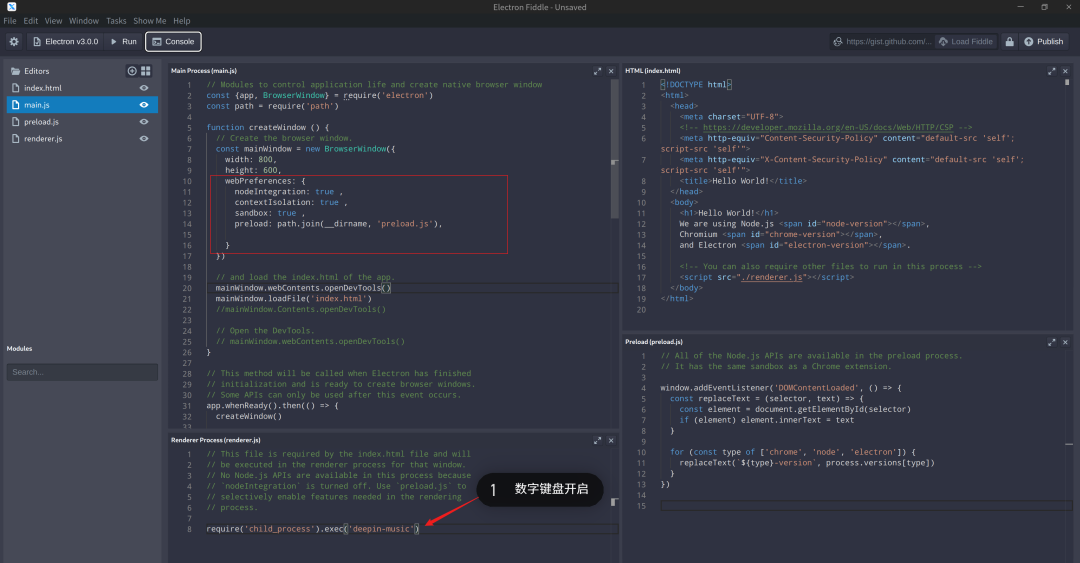Open the Tasks menu
The width and height of the screenshot is (1080, 563).
pos(116,21)
